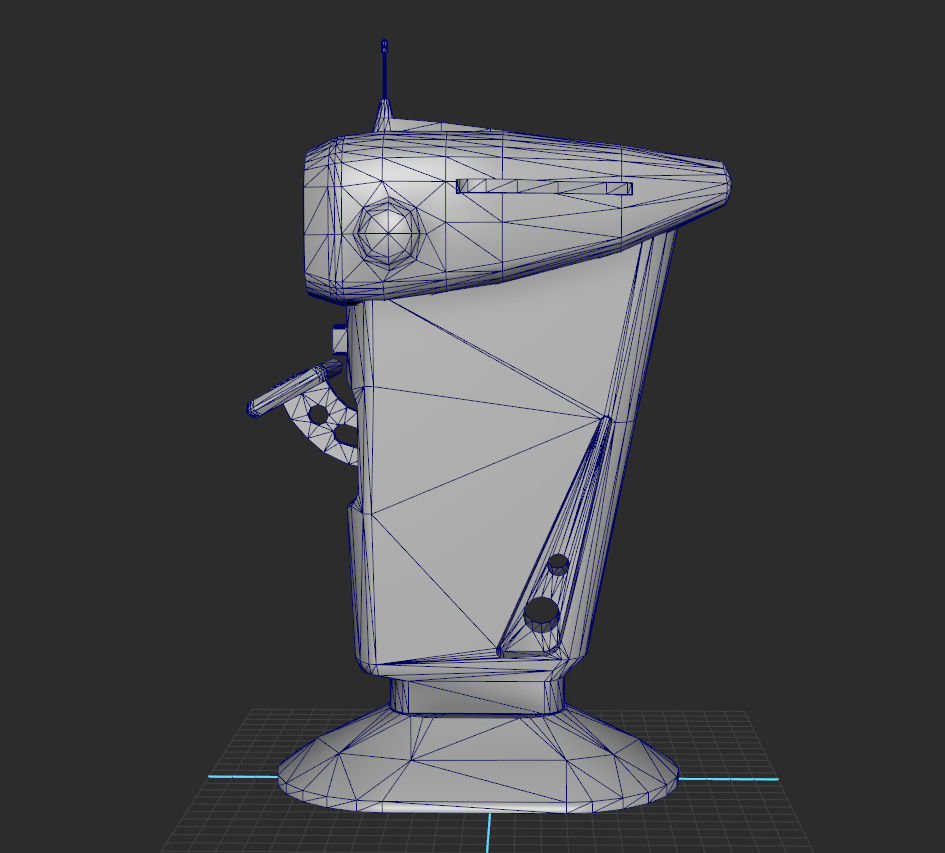The image size is (945, 853).
Task: Select the flared circular base of the model
Action: [x=479, y=760]
